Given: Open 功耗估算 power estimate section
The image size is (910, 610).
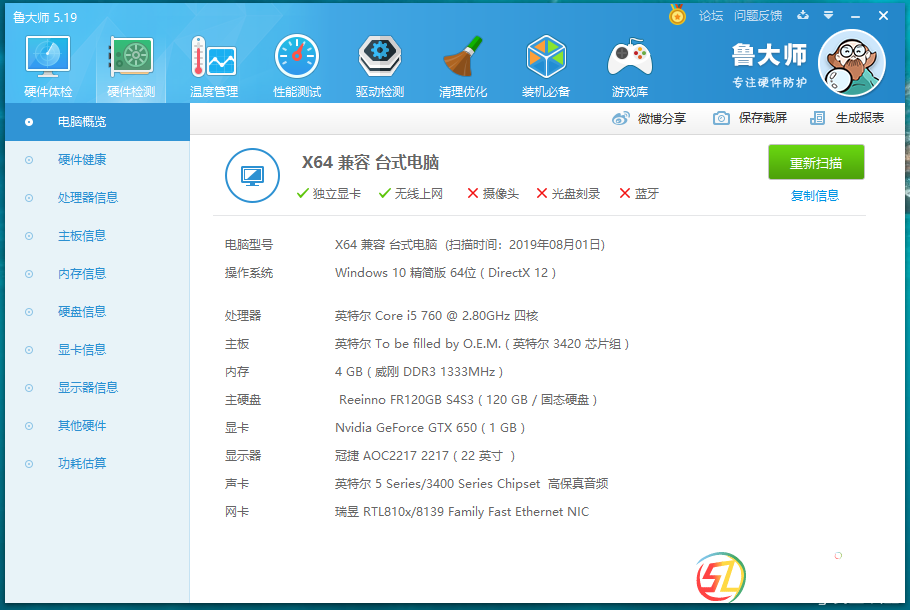Looking at the screenshot, I should [82, 464].
